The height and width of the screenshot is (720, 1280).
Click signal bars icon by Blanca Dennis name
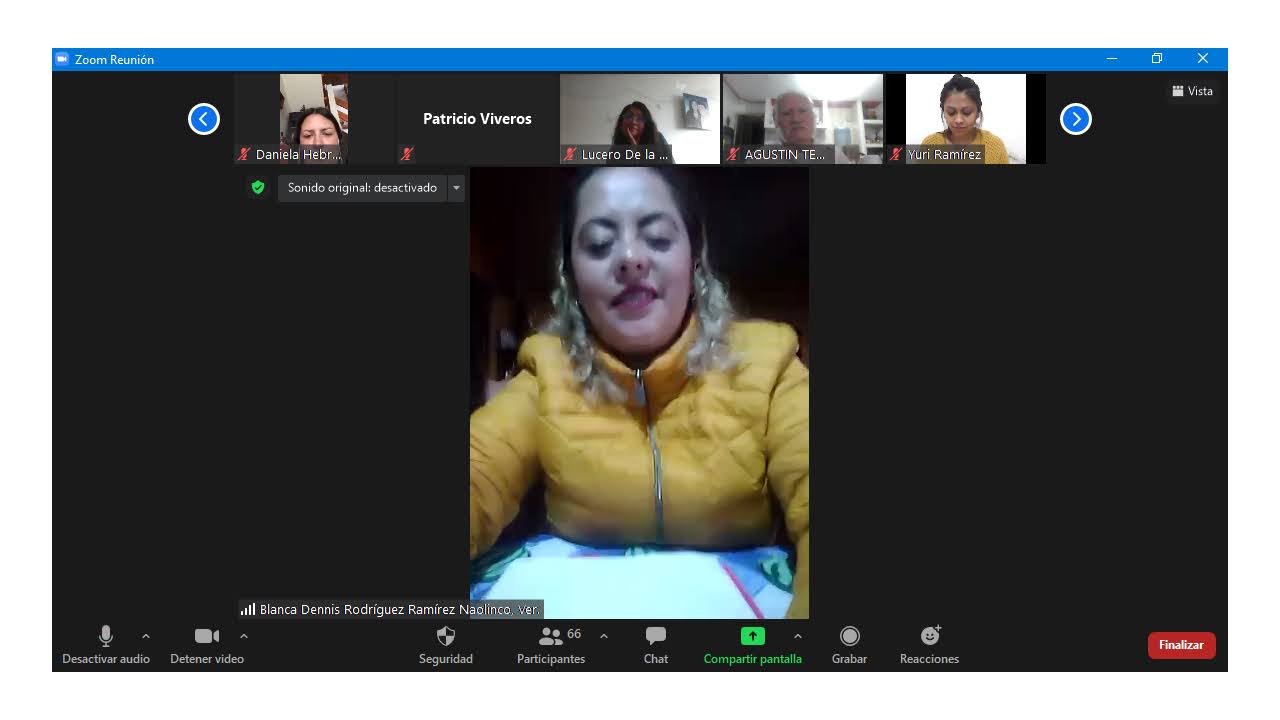(248, 609)
